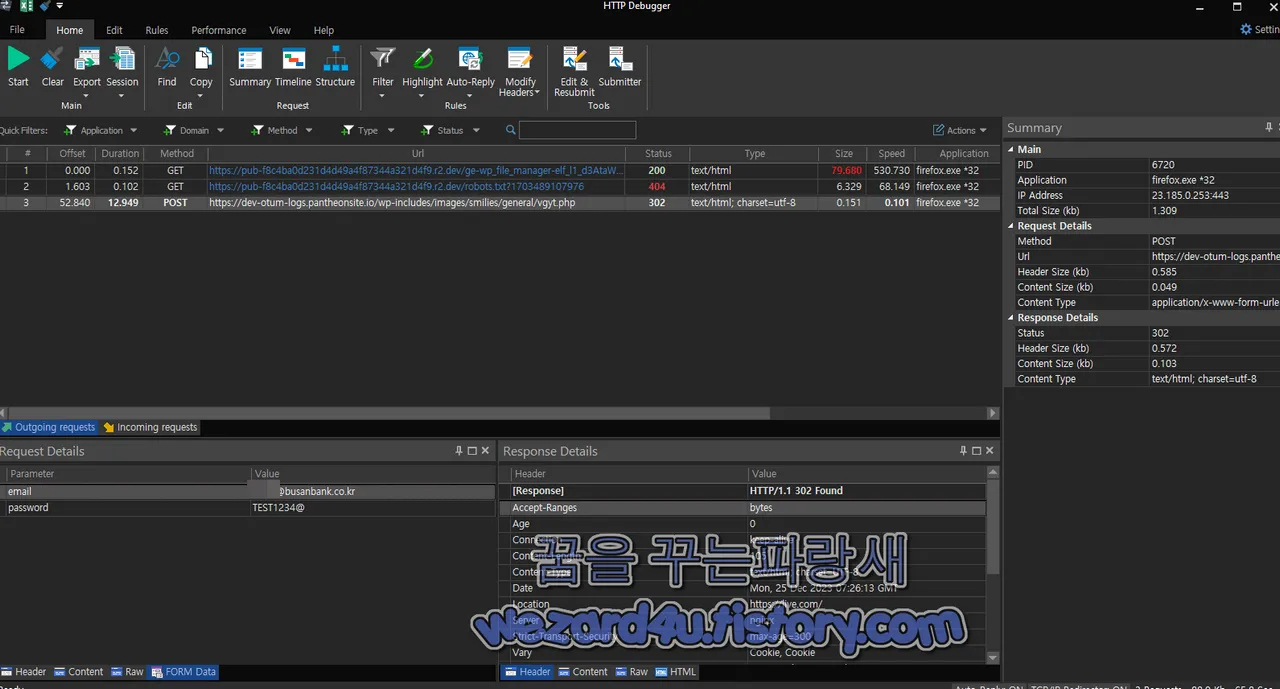Image resolution: width=1280 pixels, height=689 pixels.
Task: Expand the Actions dropdown
Action: tap(958, 130)
